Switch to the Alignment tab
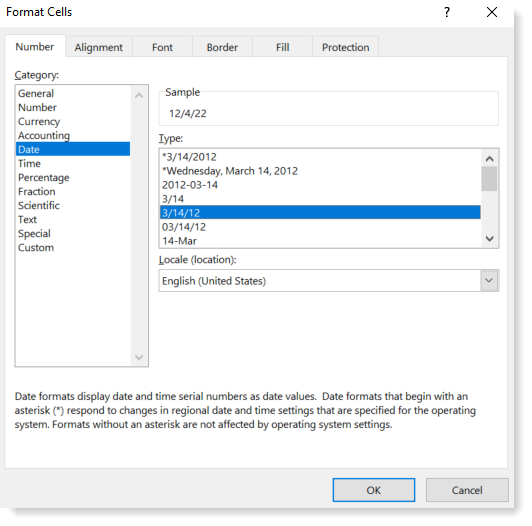This screenshot has height=526, width=532. pyautogui.click(x=99, y=47)
